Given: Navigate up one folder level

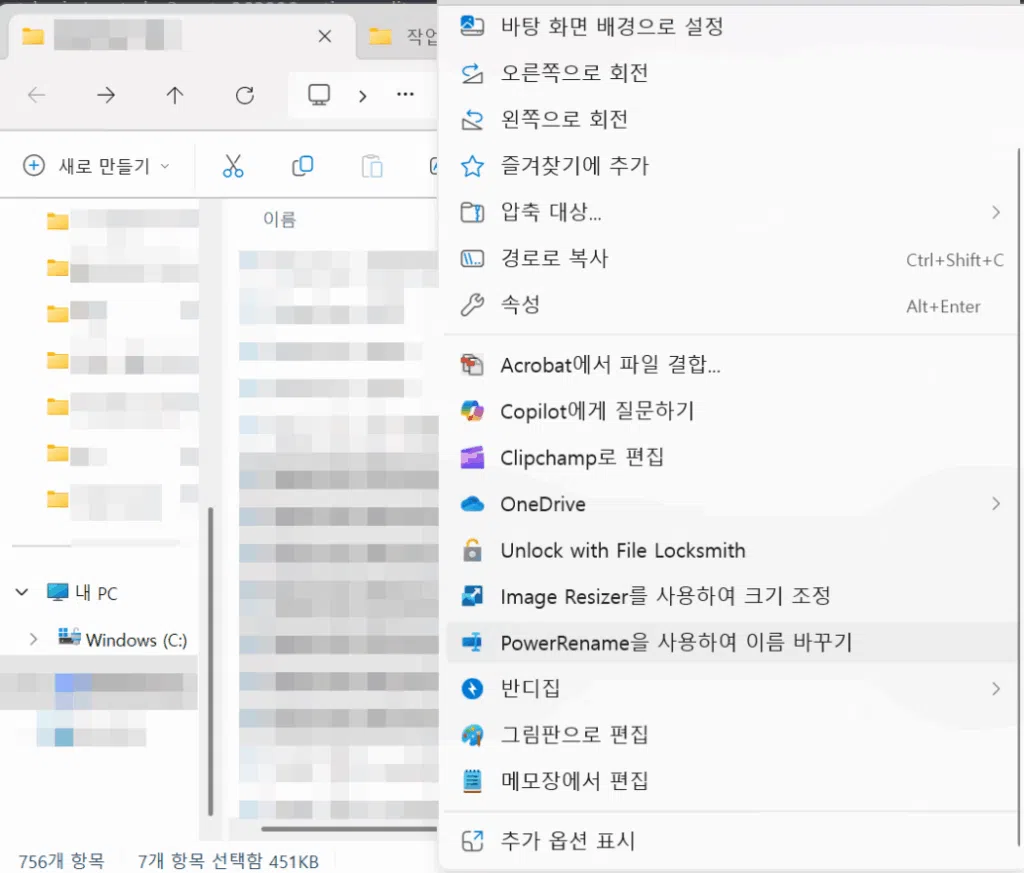Looking at the screenshot, I should [174, 95].
